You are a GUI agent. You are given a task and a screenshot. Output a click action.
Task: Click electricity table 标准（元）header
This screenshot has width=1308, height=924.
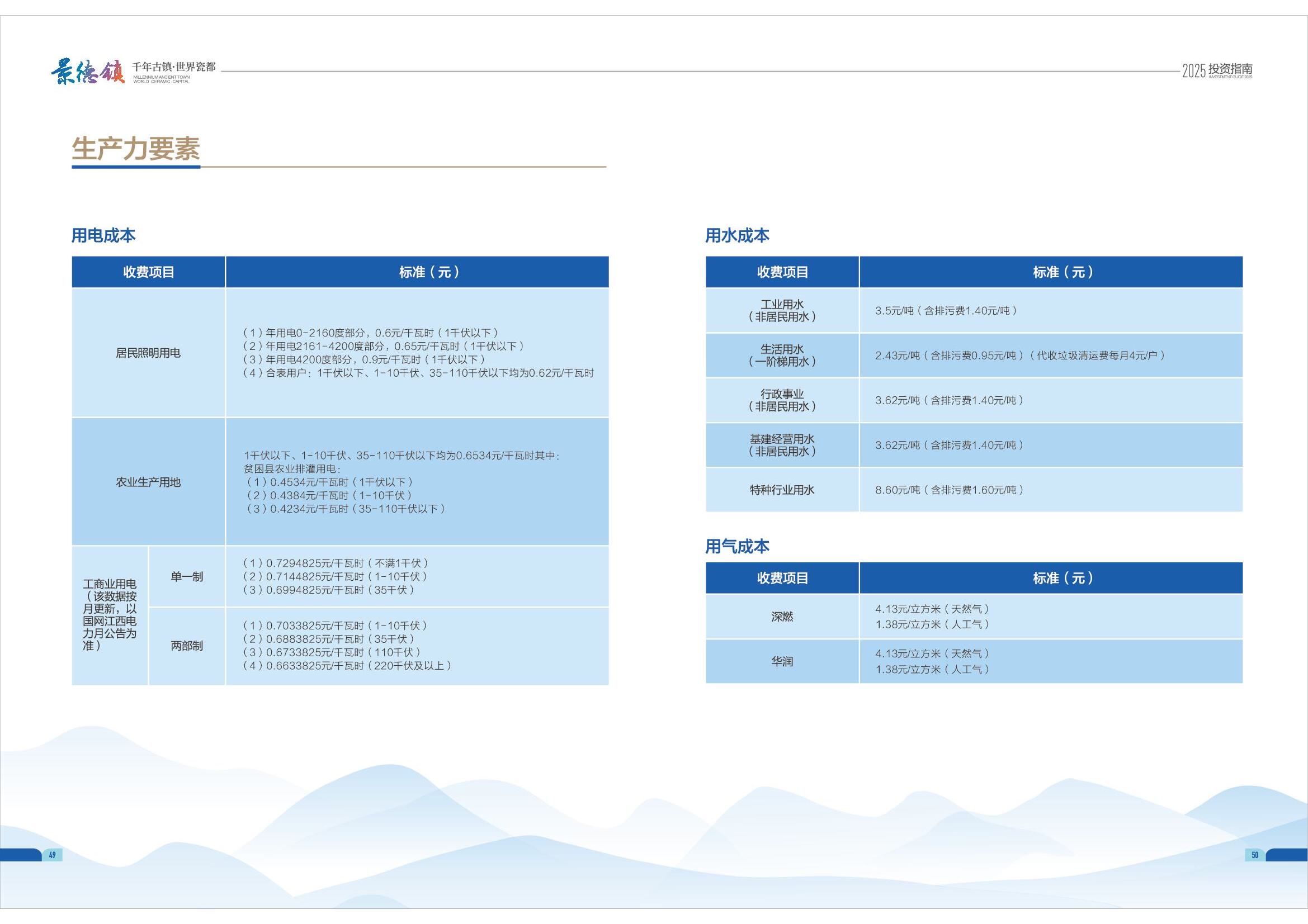coord(428,272)
